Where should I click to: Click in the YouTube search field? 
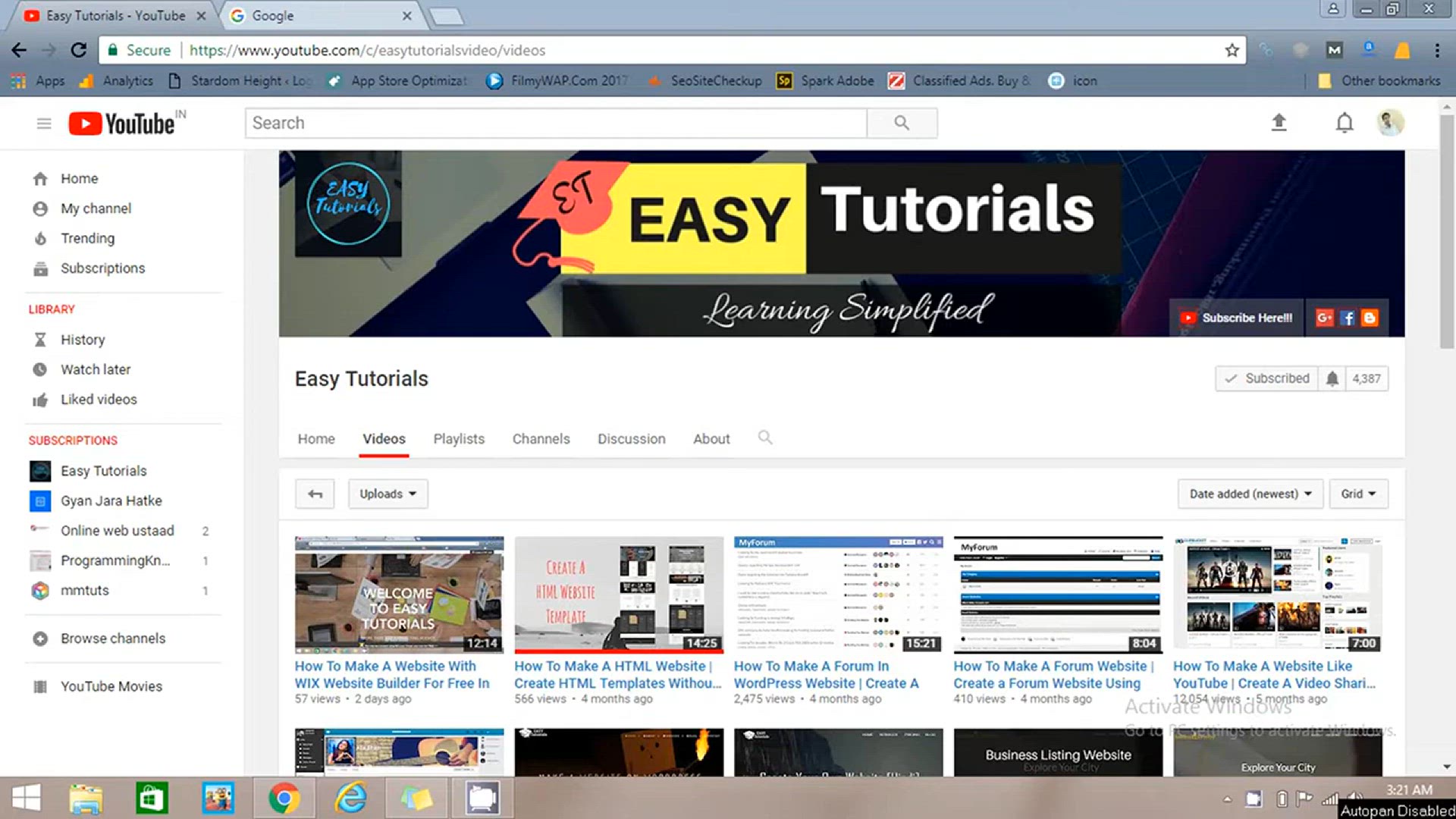[556, 123]
